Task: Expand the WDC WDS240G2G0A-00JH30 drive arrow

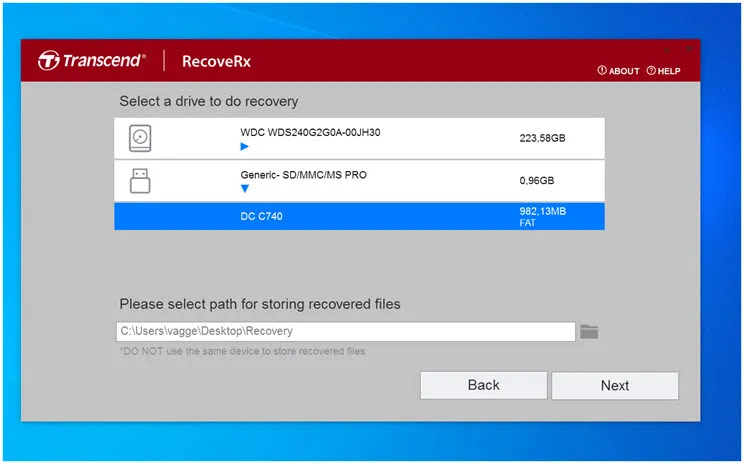Action: pyautogui.click(x=244, y=147)
